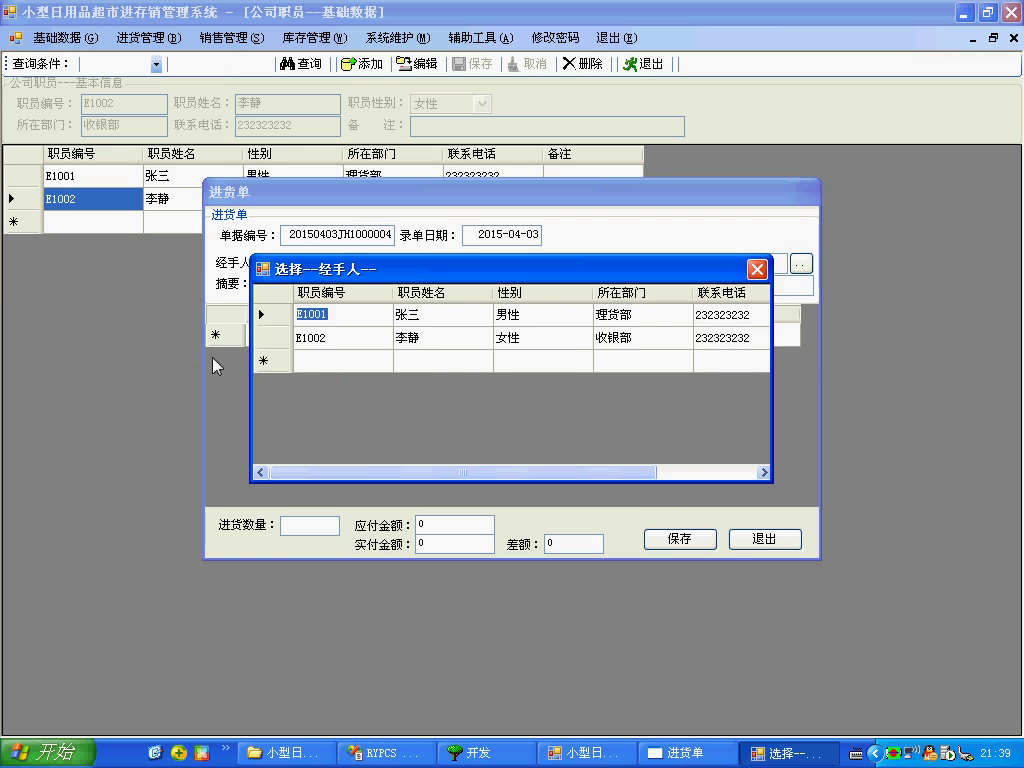Image resolution: width=1024 pixels, height=768 pixels.
Task: Click the 职员姓名 column header in dialog
Action: pyautogui.click(x=443, y=293)
